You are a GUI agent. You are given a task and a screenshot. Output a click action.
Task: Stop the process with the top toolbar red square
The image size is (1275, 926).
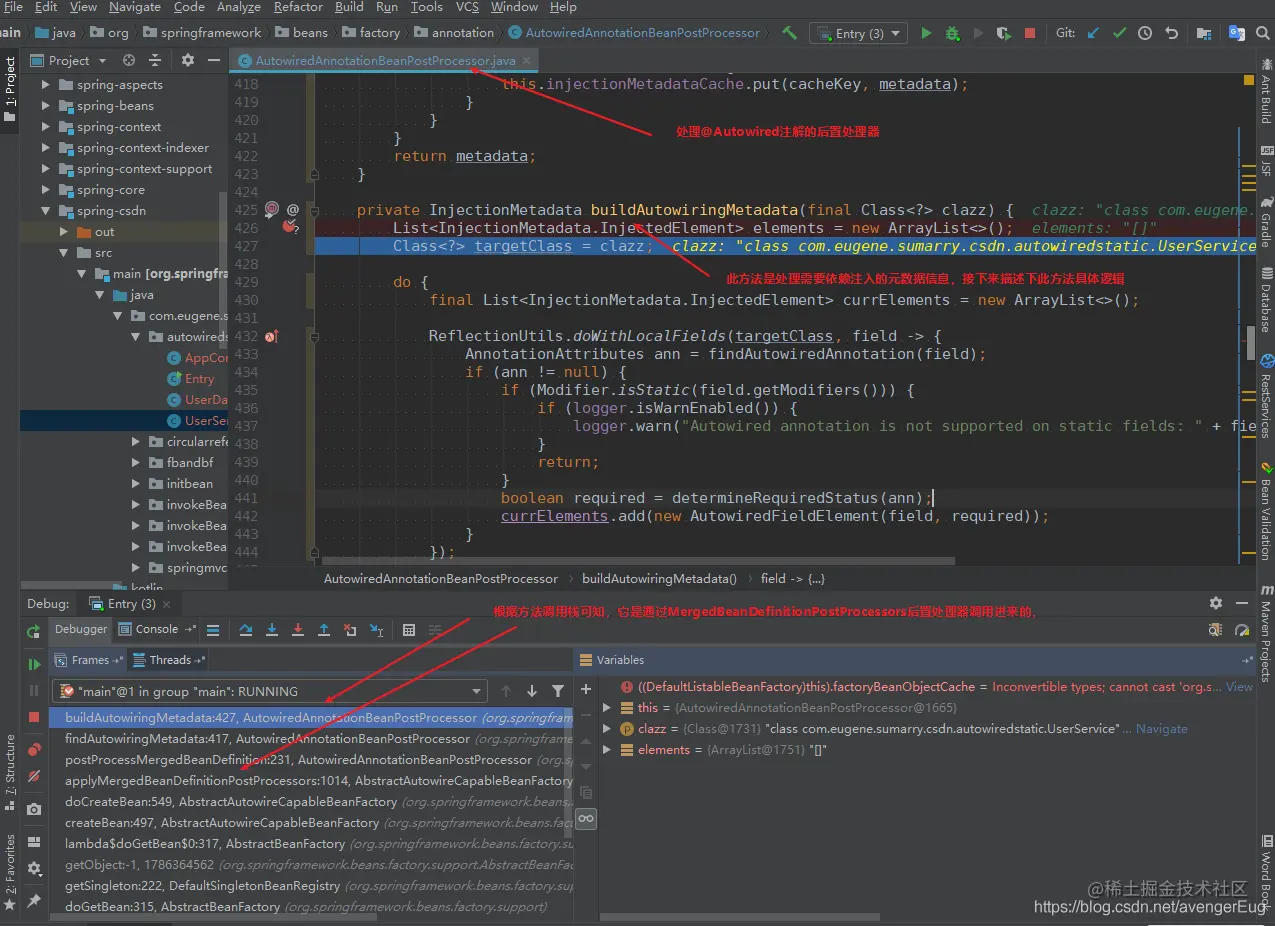point(1030,33)
